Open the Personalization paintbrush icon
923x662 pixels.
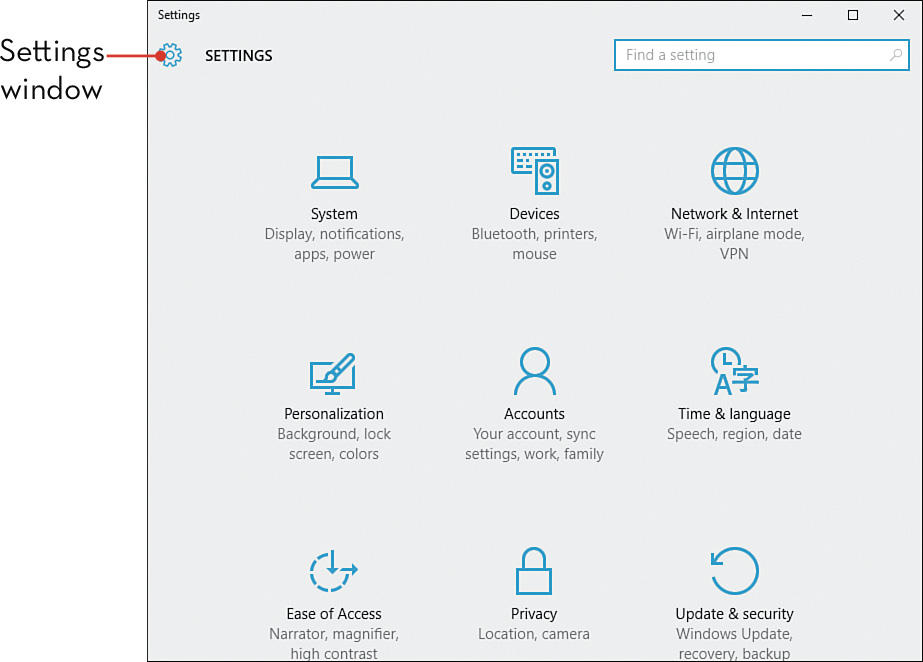[333, 374]
